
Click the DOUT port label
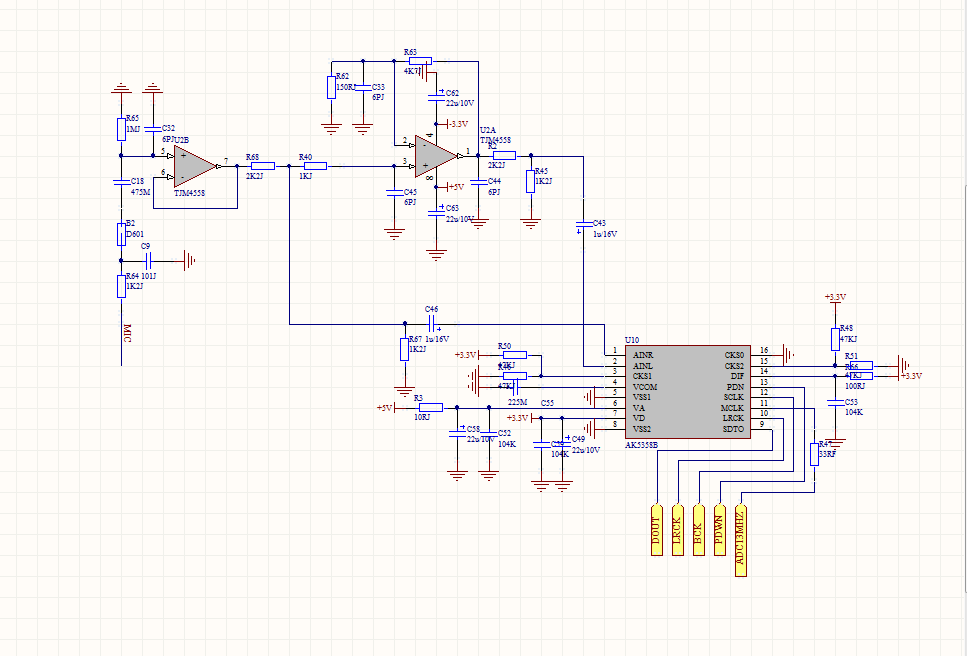657,529
